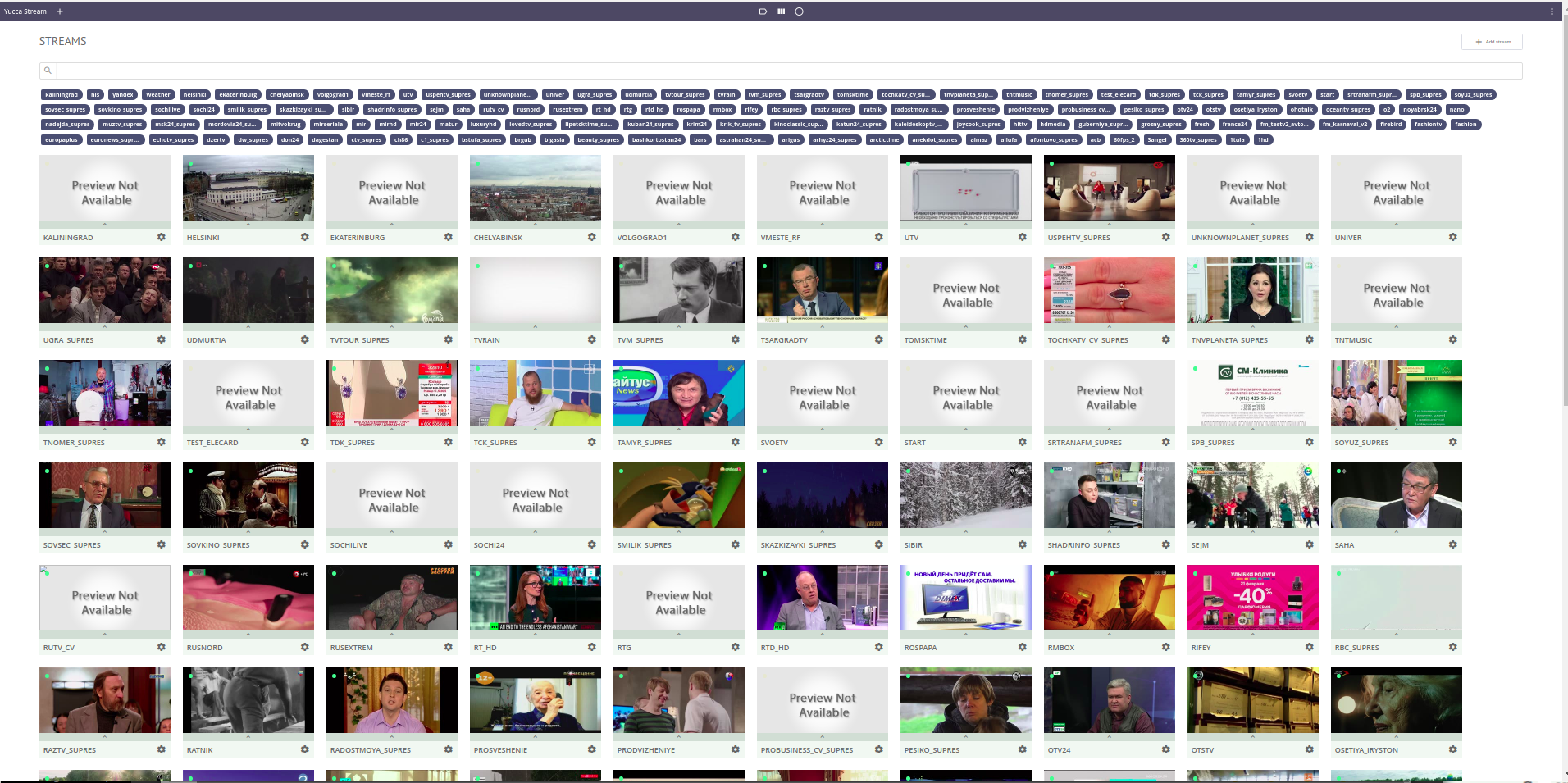The height and width of the screenshot is (783, 1568).
Task: Click the gear next to SOVKINO_SUPRES
Action: coord(305,544)
